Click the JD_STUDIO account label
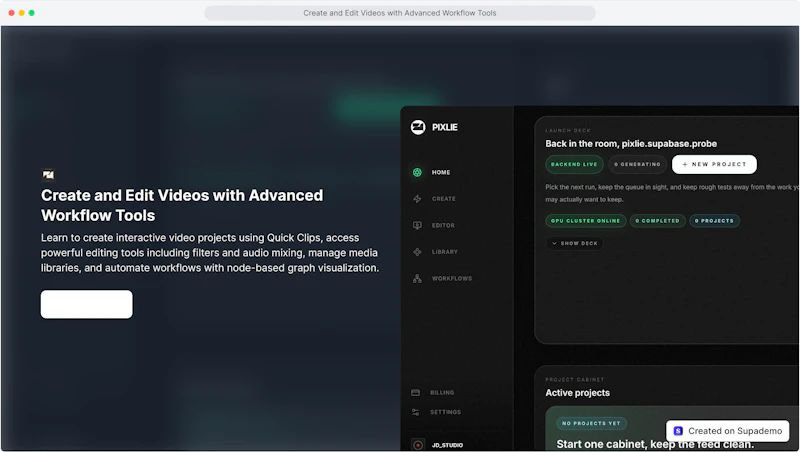Screen dimensions: 800x452 coord(447,445)
